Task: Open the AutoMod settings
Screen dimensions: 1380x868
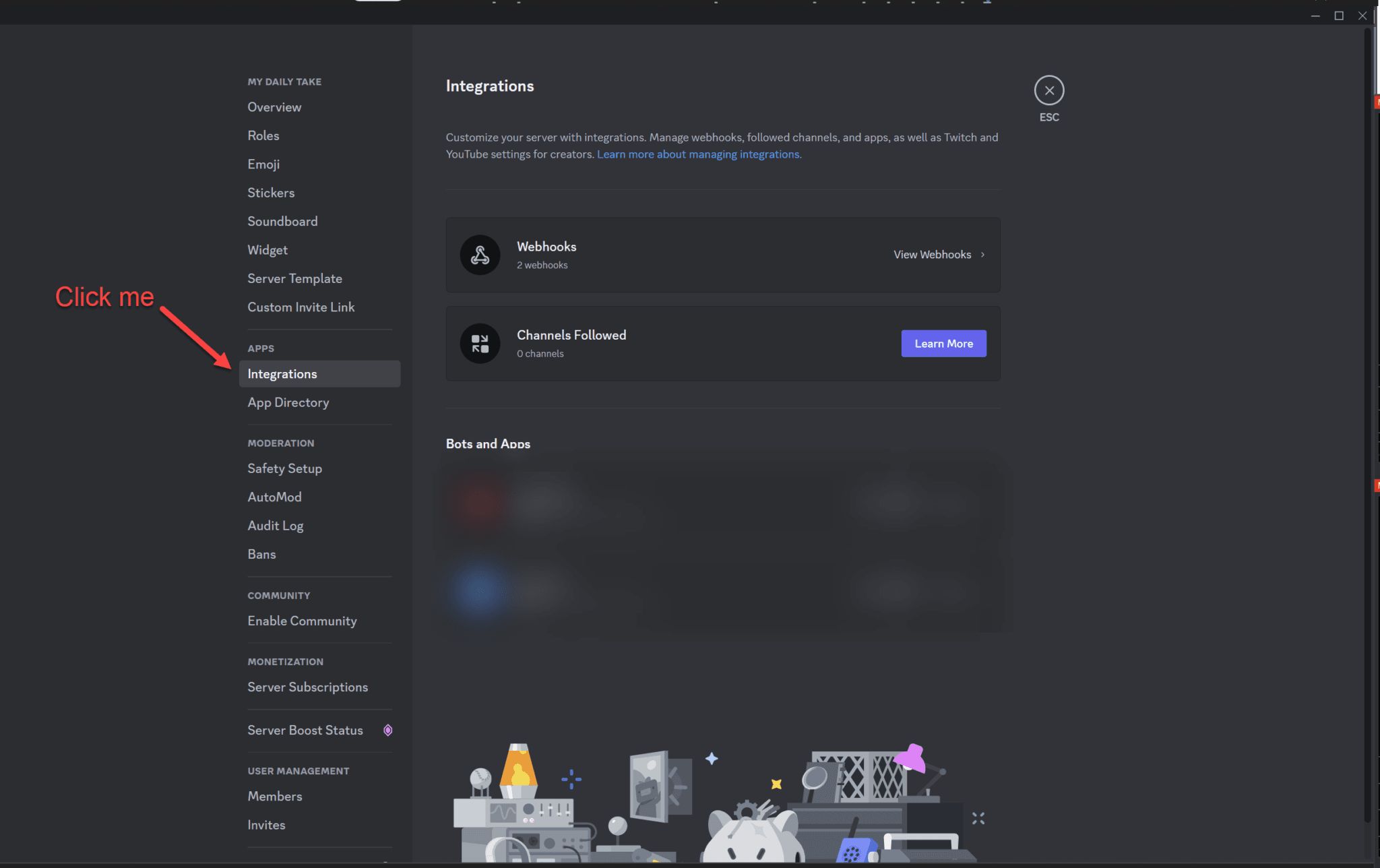Action: (x=274, y=497)
